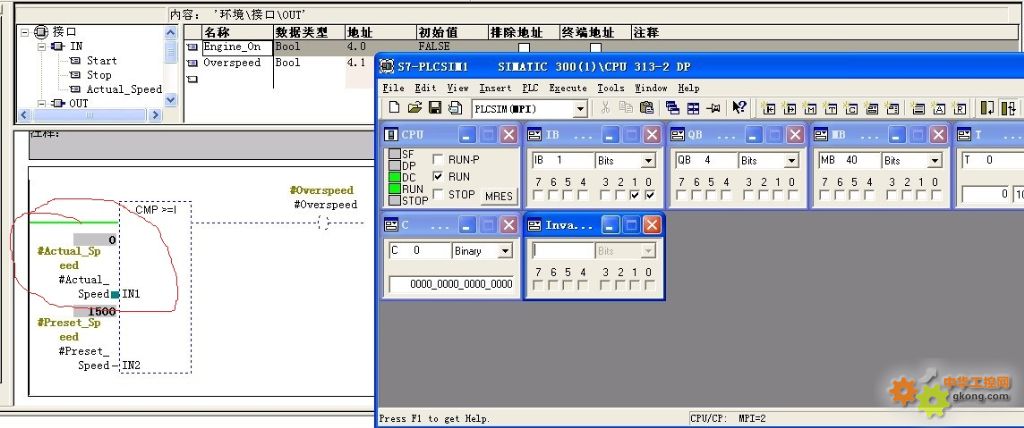Screen dimensions: 1024x428
Task: Click the tree vertical scrollbar down arrow
Action: (x=170, y=100)
